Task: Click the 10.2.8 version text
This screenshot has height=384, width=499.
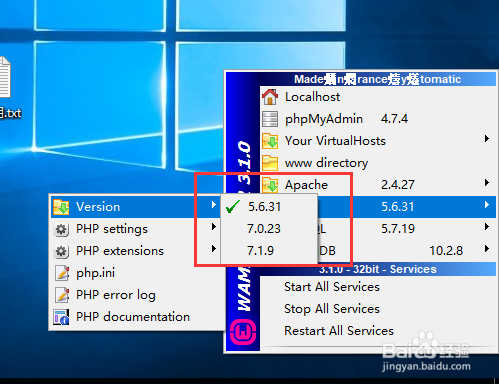Action: pyautogui.click(x=446, y=251)
